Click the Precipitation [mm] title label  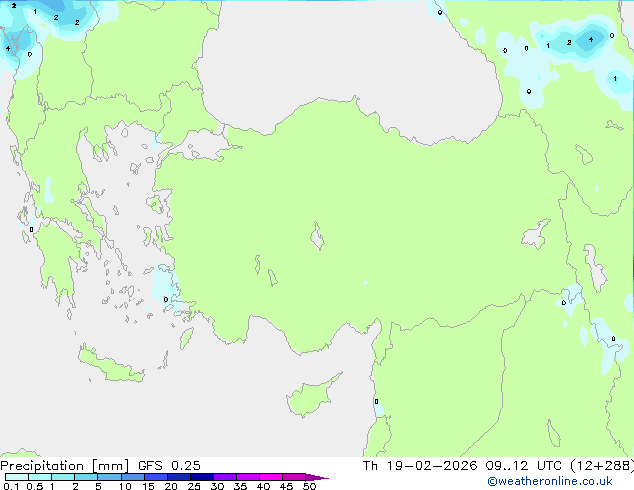pyautogui.click(x=58, y=465)
